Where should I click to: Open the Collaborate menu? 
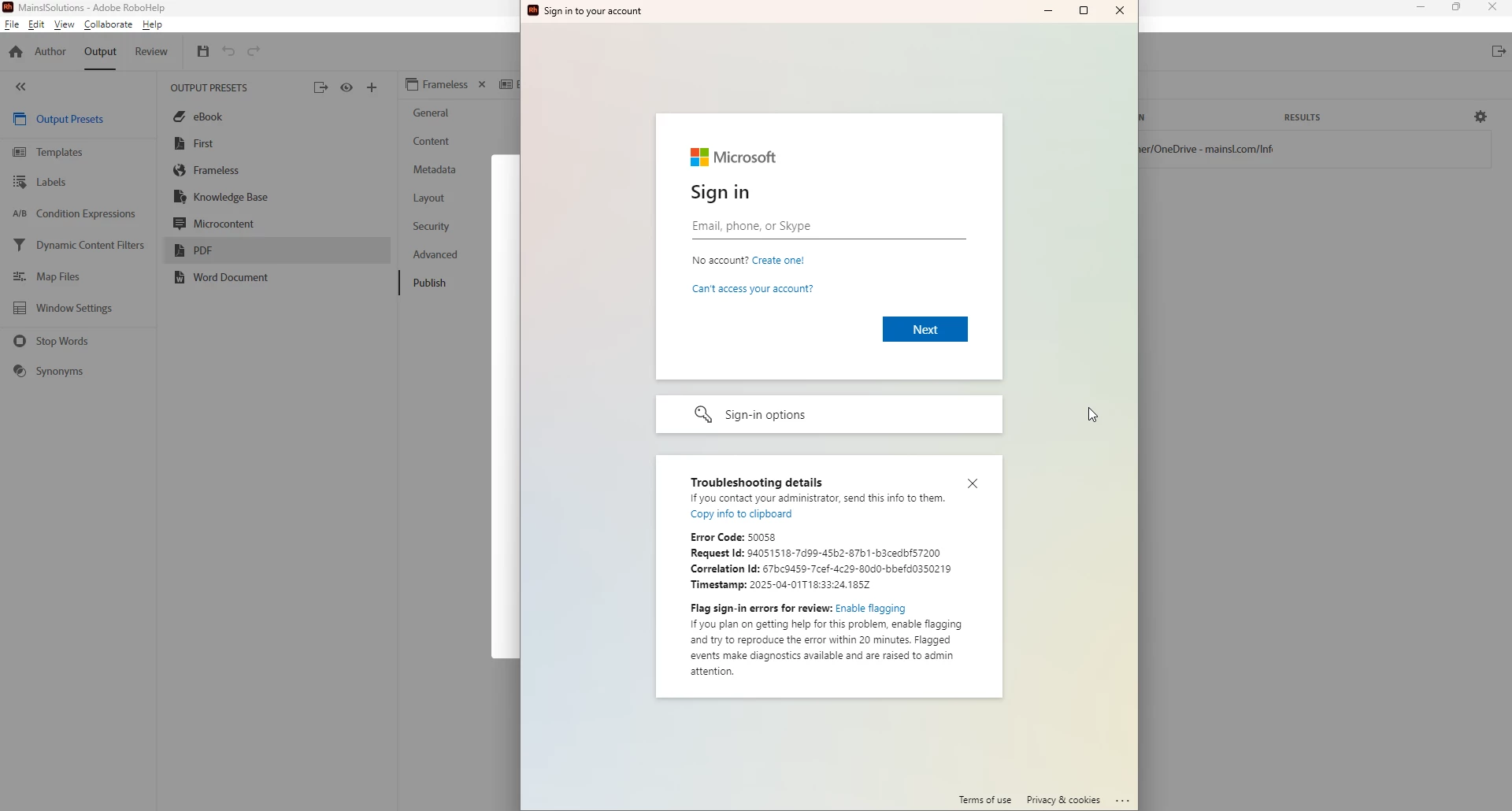pos(109,25)
